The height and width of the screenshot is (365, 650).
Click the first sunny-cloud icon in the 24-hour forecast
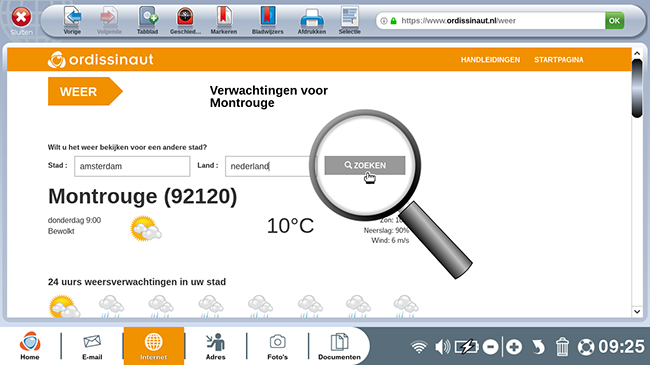pos(64,307)
